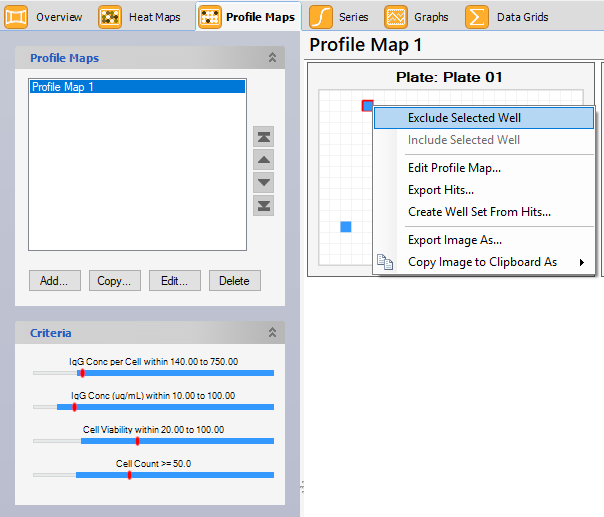Move profile map to bottom of list
Image resolution: width=604 pixels, height=517 pixels.
(x=263, y=205)
